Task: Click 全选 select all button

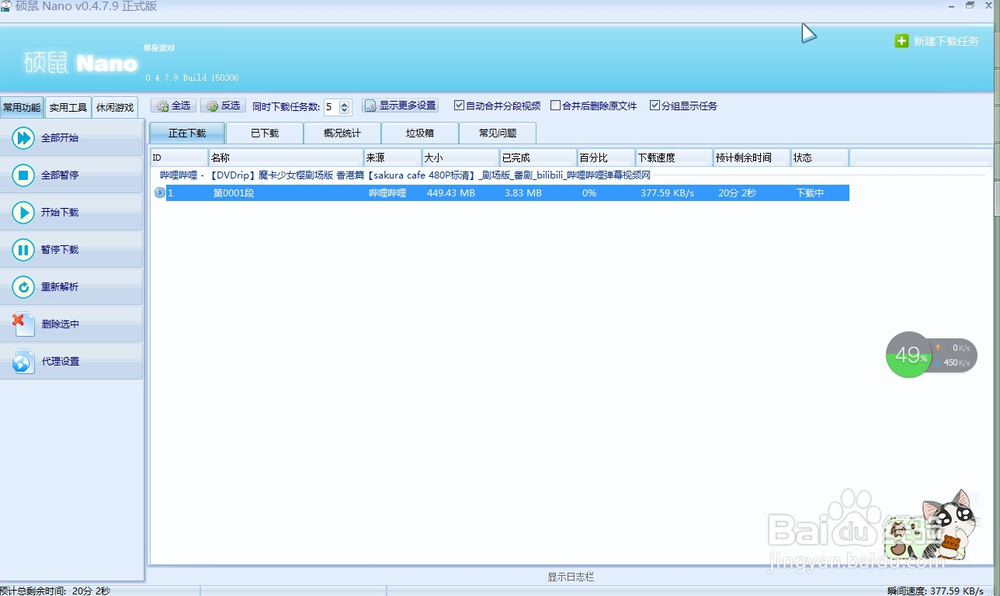Action: click(x=173, y=106)
